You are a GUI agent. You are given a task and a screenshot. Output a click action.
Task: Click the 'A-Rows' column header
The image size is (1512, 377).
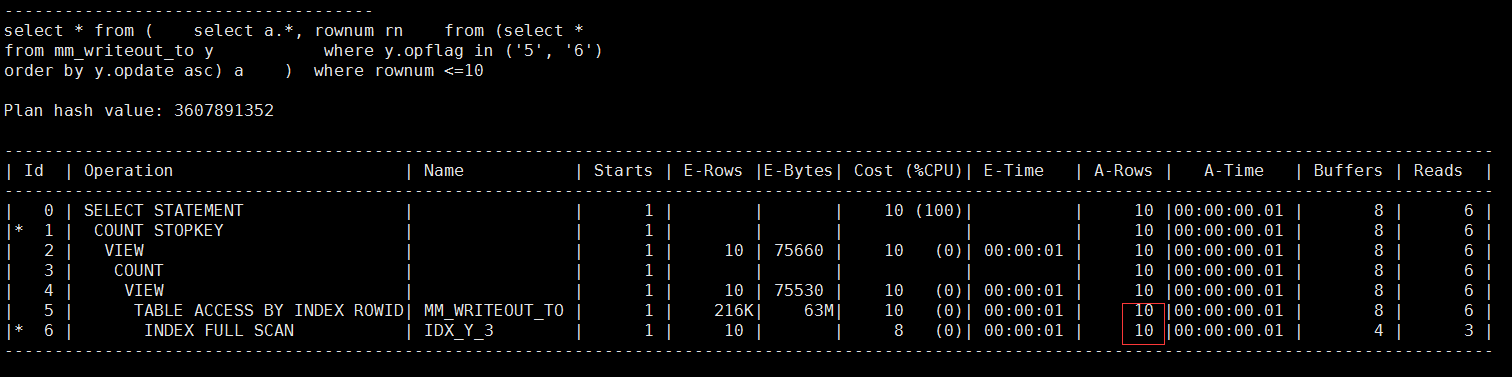[x=1123, y=171]
